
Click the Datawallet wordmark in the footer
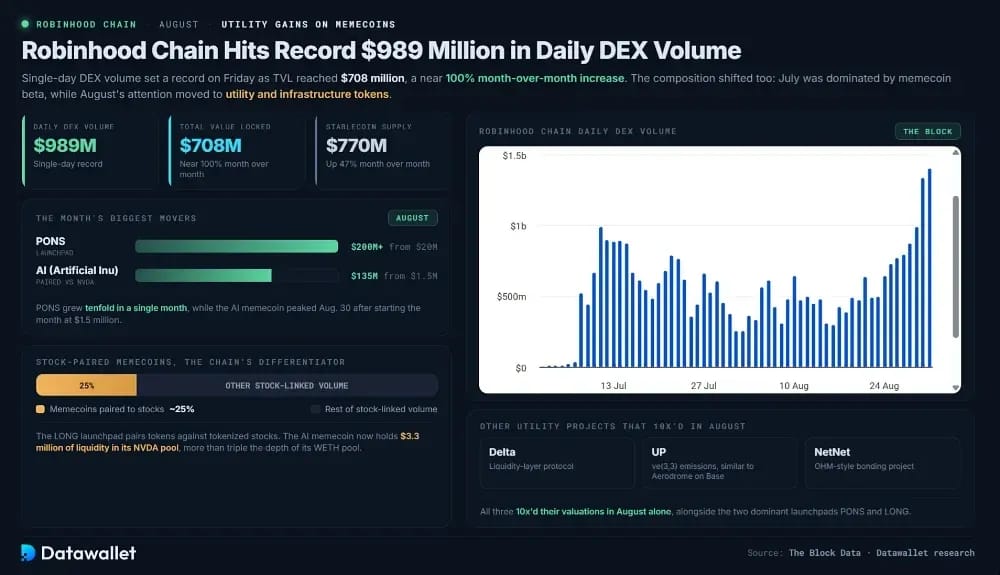pyautogui.click(x=88, y=553)
